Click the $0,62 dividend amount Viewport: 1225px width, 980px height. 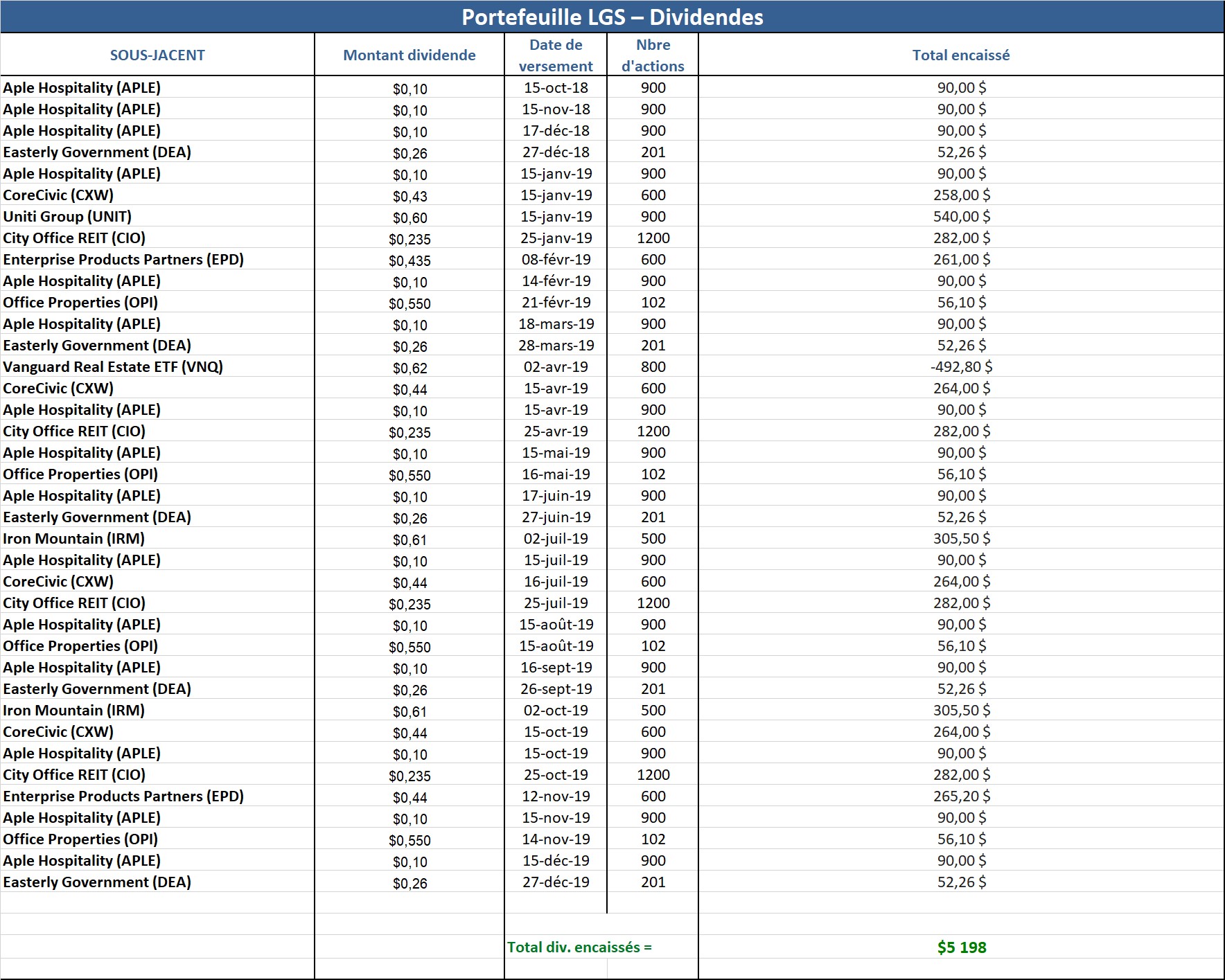(x=410, y=368)
